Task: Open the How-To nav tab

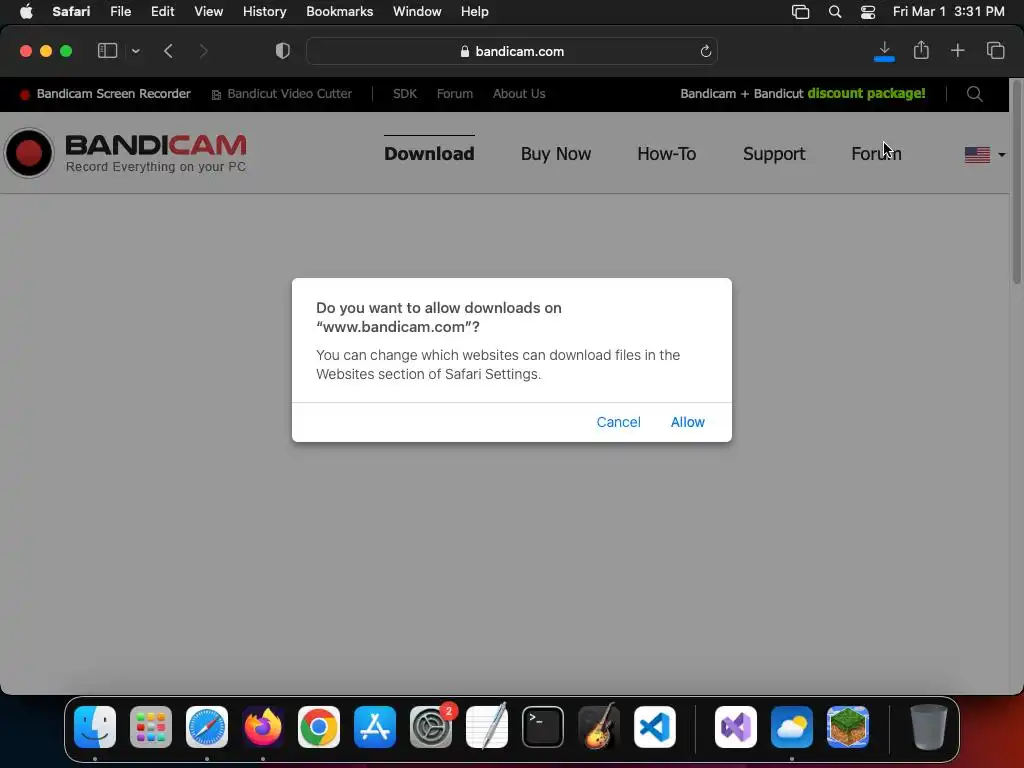Action: [x=666, y=153]
